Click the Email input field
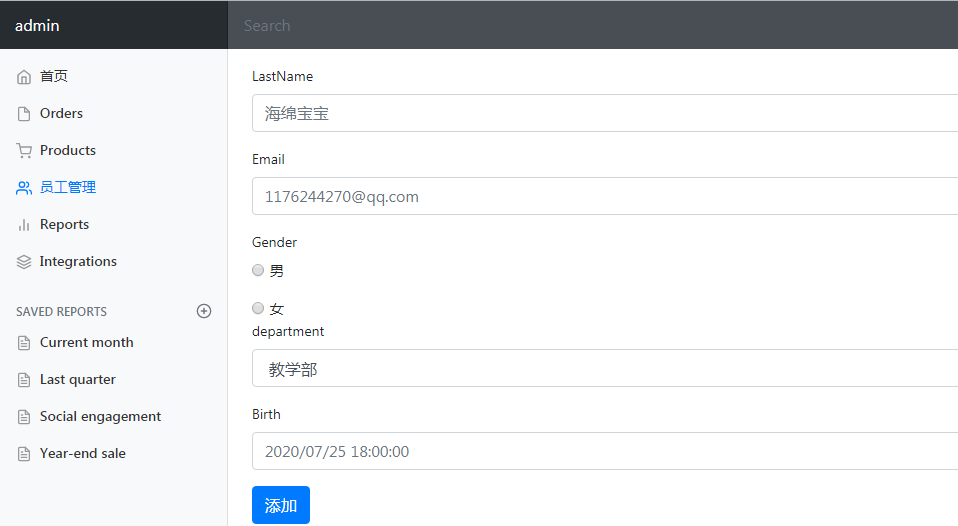 click(605, 196)
